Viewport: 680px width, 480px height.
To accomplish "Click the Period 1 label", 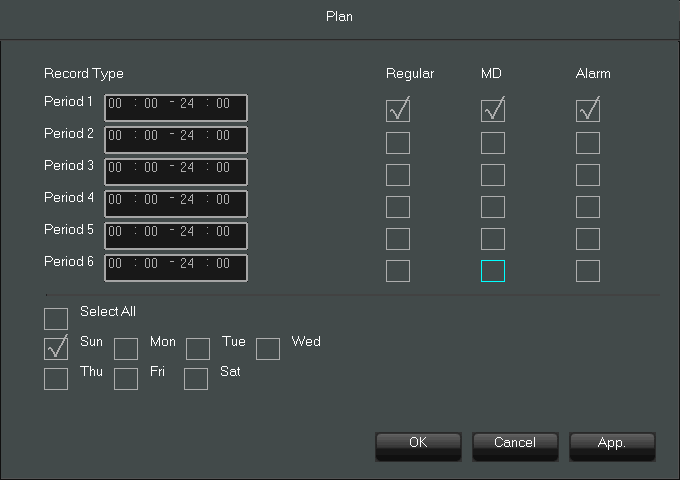I will tap(69, 101).
